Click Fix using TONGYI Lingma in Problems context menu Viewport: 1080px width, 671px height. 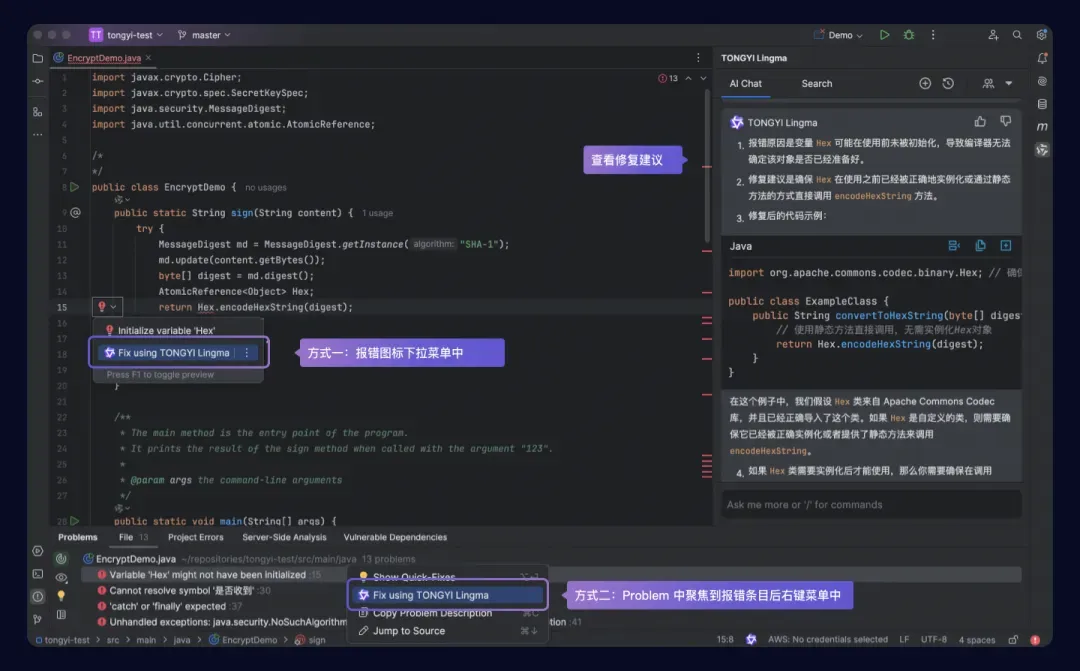(x=448, y=595)
